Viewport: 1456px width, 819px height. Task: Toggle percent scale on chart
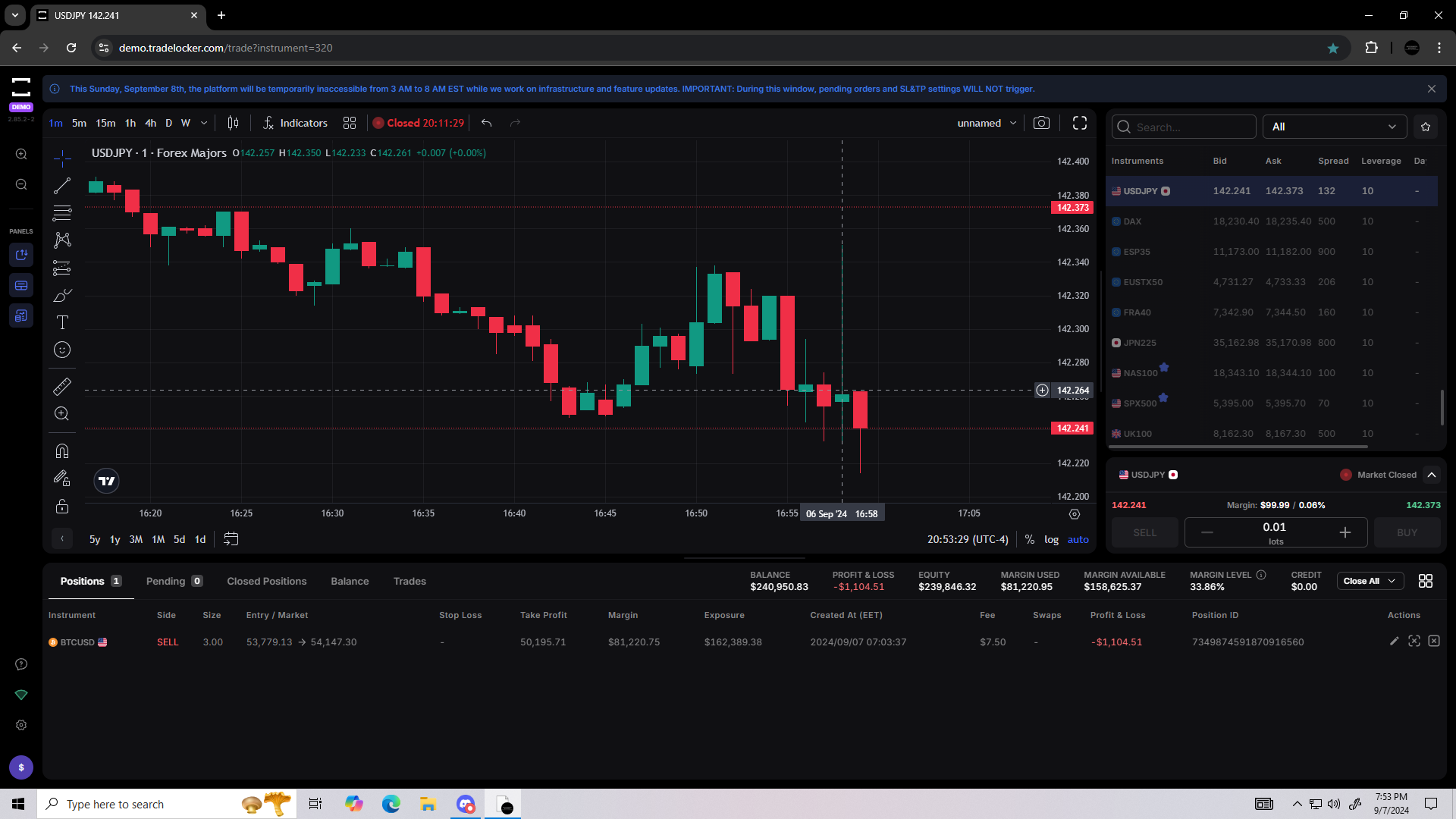coord(1029,540)
